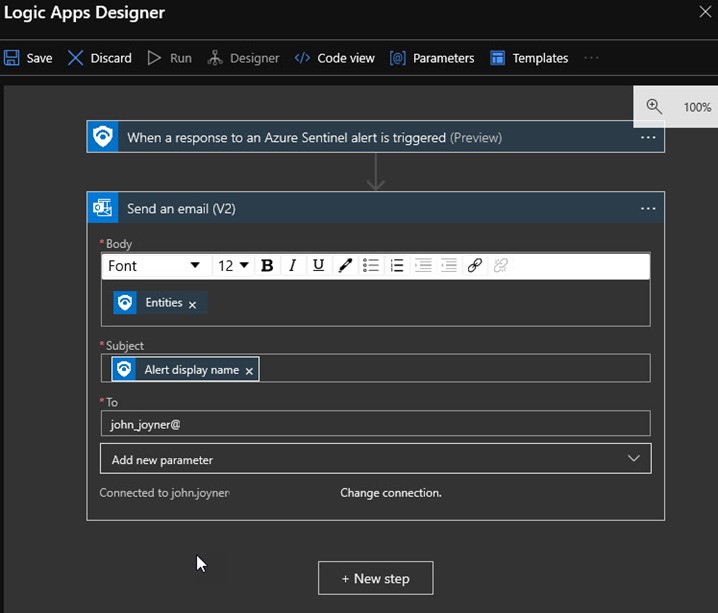Switch to Code view
The height and width of the screenshot is (613, 718).
tap(334, 58)
